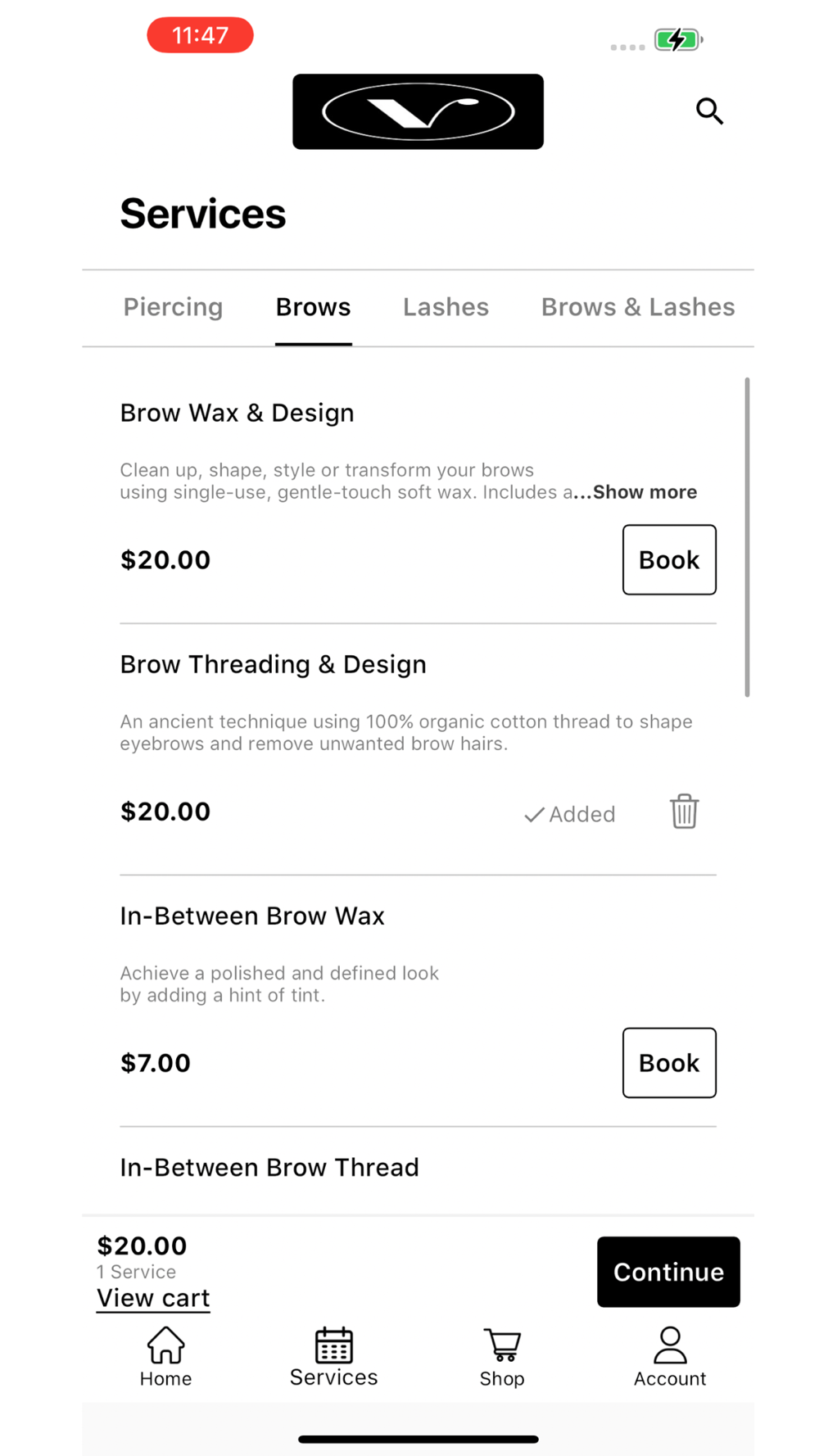
Task: Expand description with Show more
Action: [x=645, y=492]
